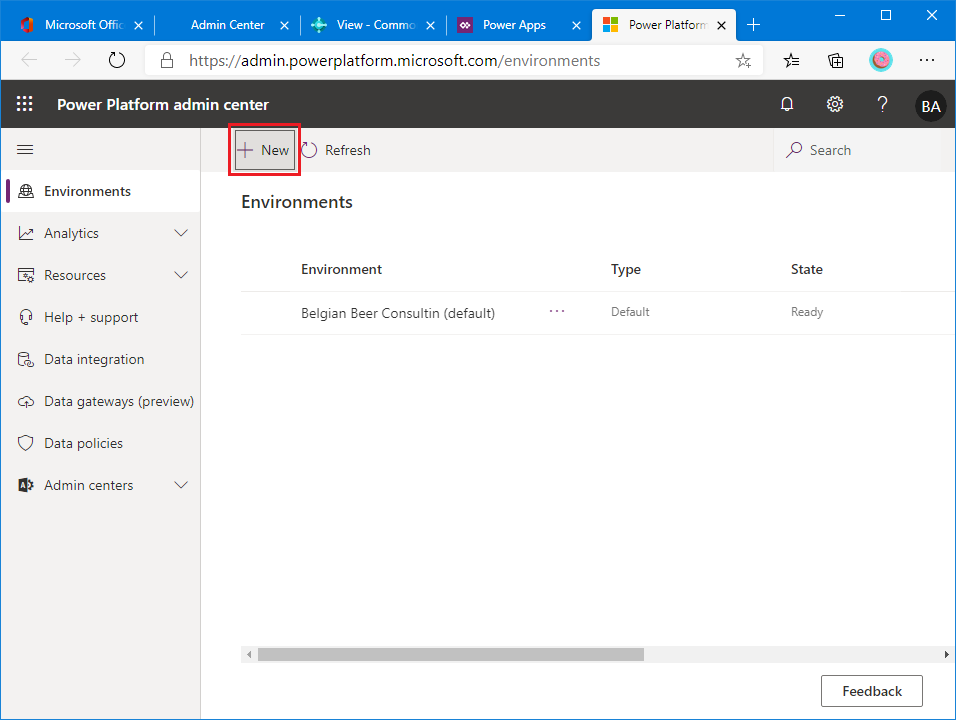
Task: Click the Data policies shield icon
Action: (26, 443)
